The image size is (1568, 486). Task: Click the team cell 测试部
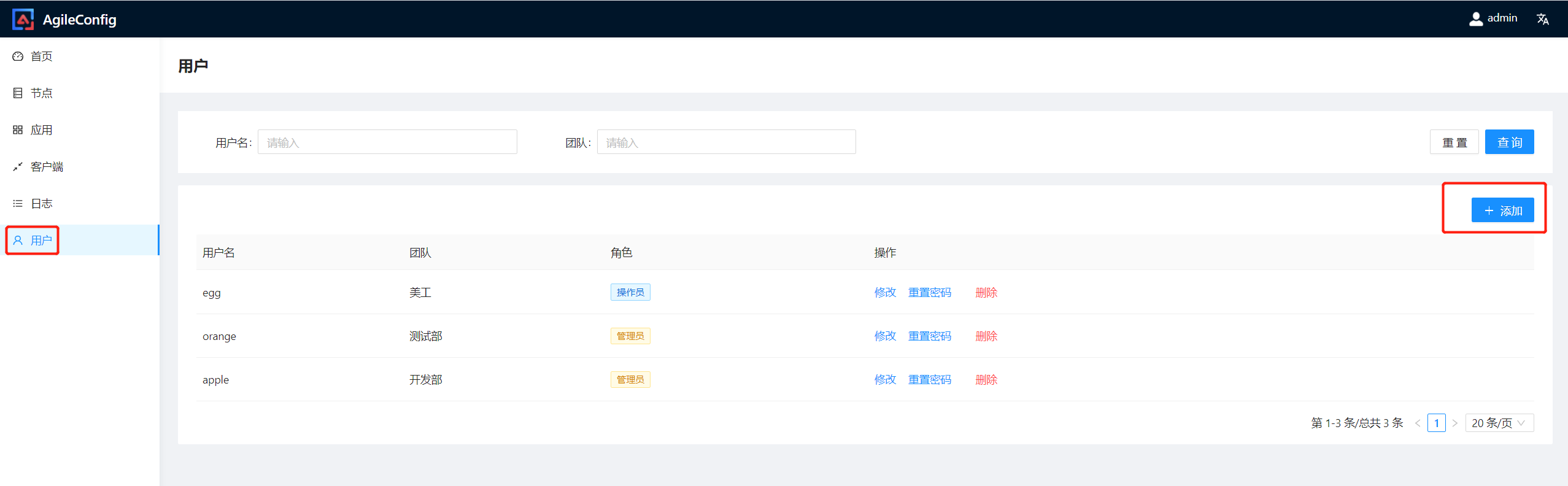point(426,336)
